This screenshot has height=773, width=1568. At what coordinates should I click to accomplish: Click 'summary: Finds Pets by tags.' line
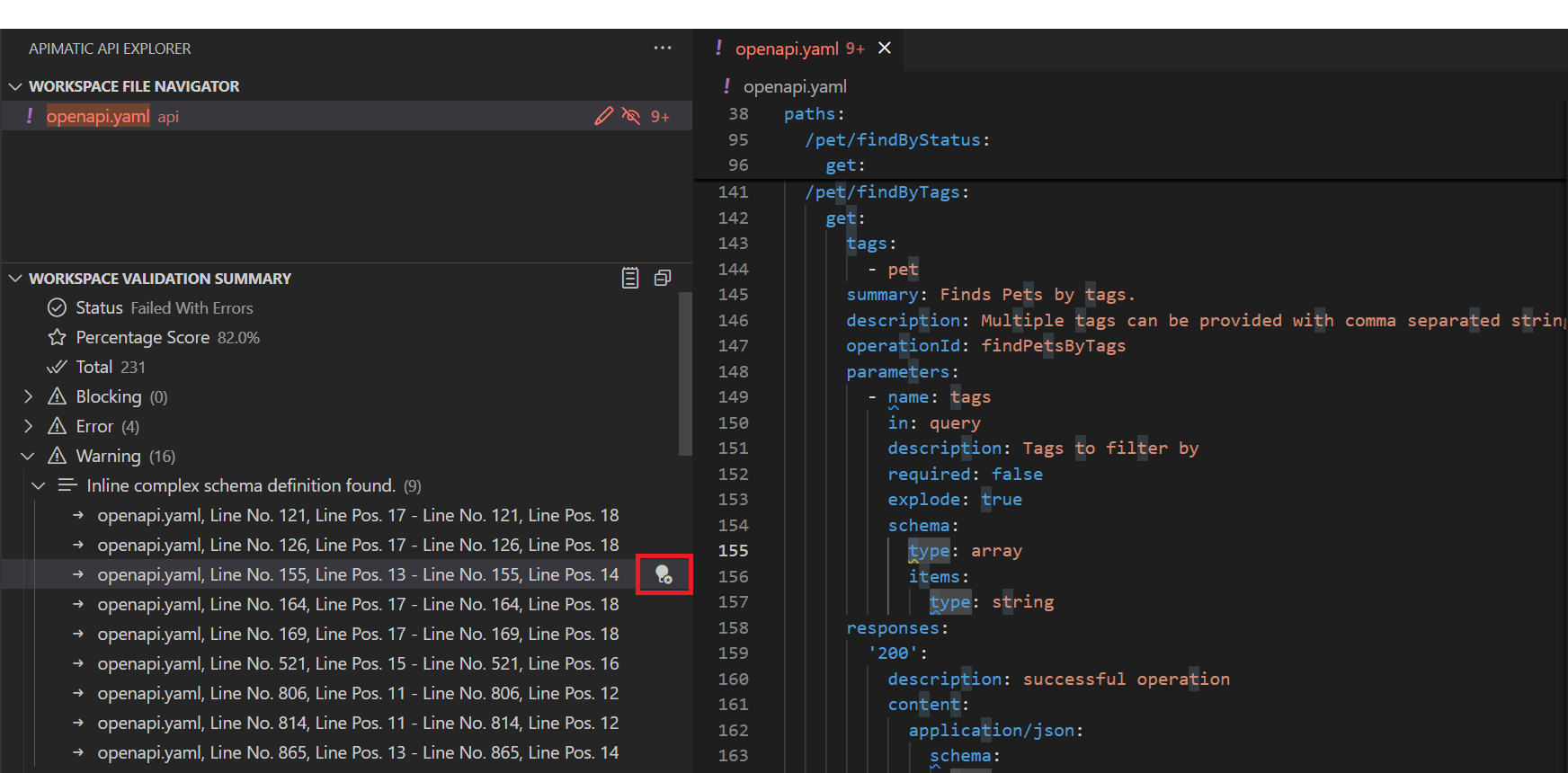point(991,294)
